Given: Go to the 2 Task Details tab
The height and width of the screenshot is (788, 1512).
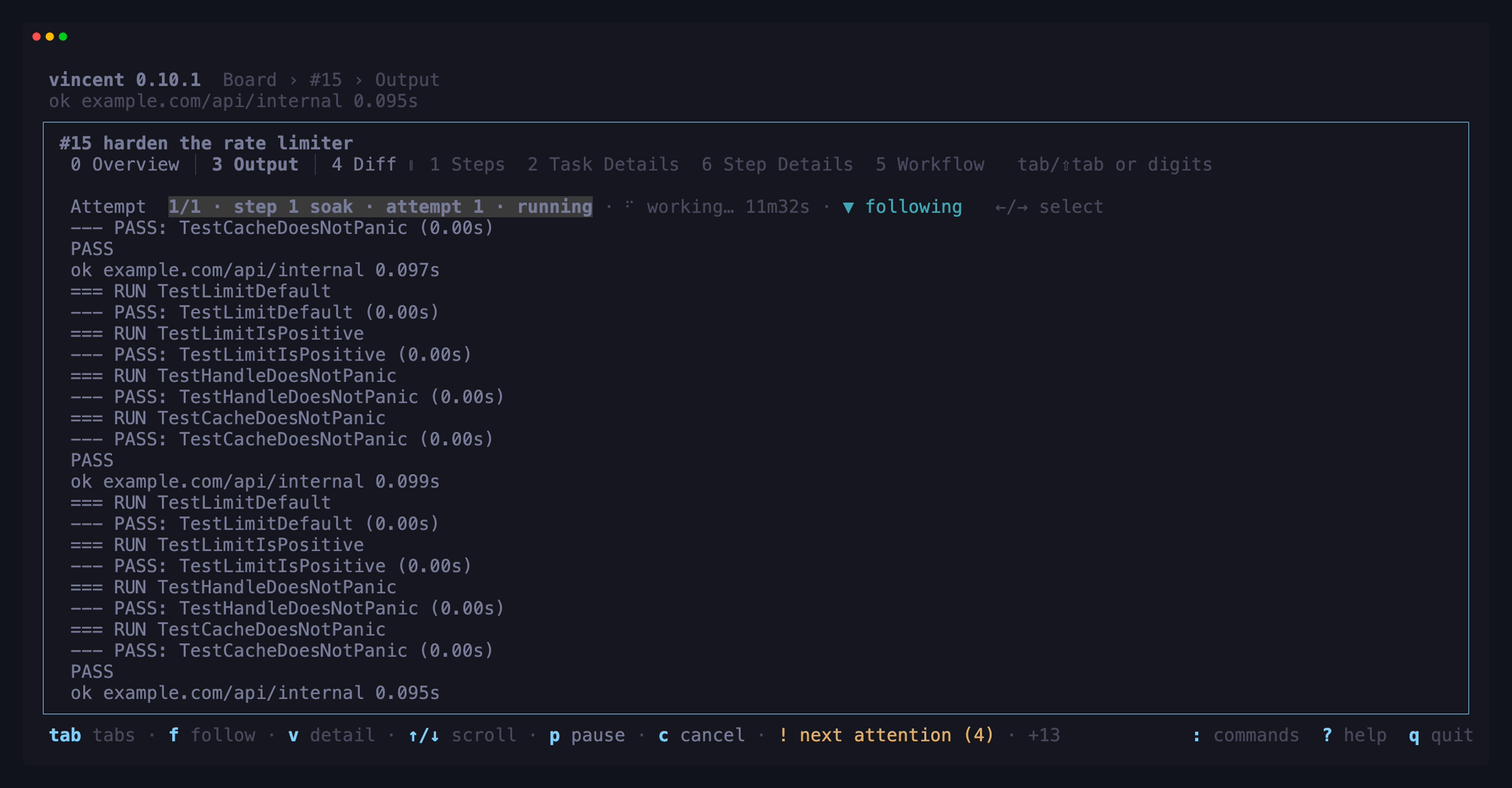Looking at the screenshot, I should (603, 165).
